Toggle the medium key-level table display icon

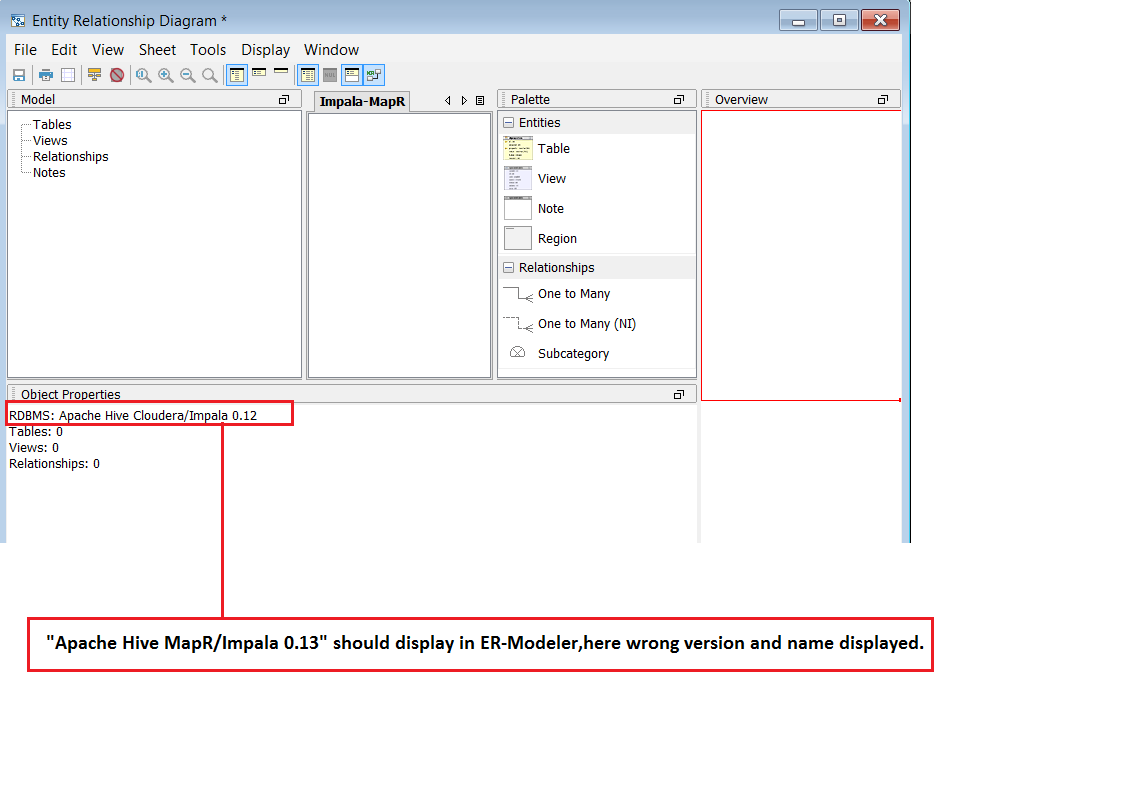(259, 73)
